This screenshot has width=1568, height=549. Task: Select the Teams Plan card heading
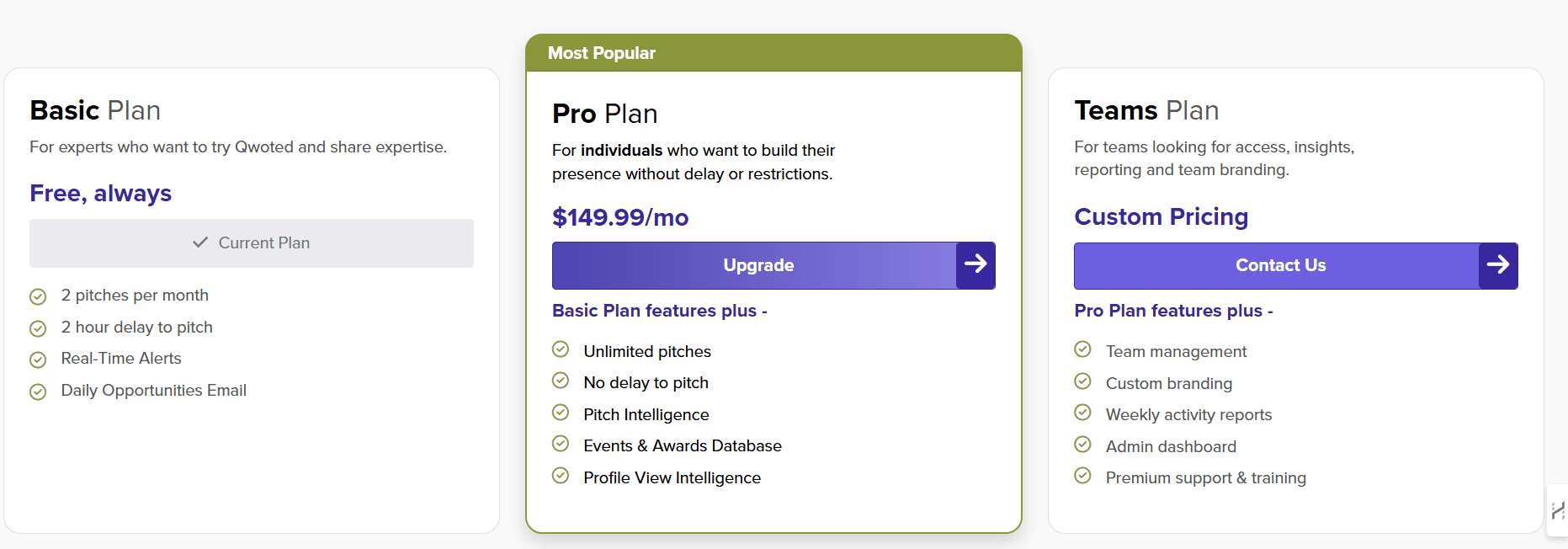tap(1146, 109)
